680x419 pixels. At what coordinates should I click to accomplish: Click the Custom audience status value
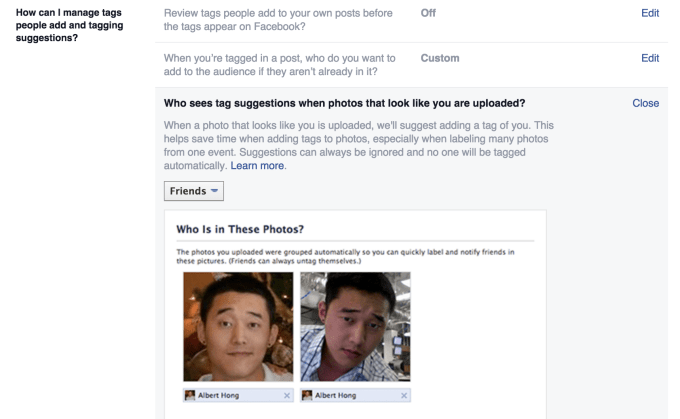pos(440,58)
